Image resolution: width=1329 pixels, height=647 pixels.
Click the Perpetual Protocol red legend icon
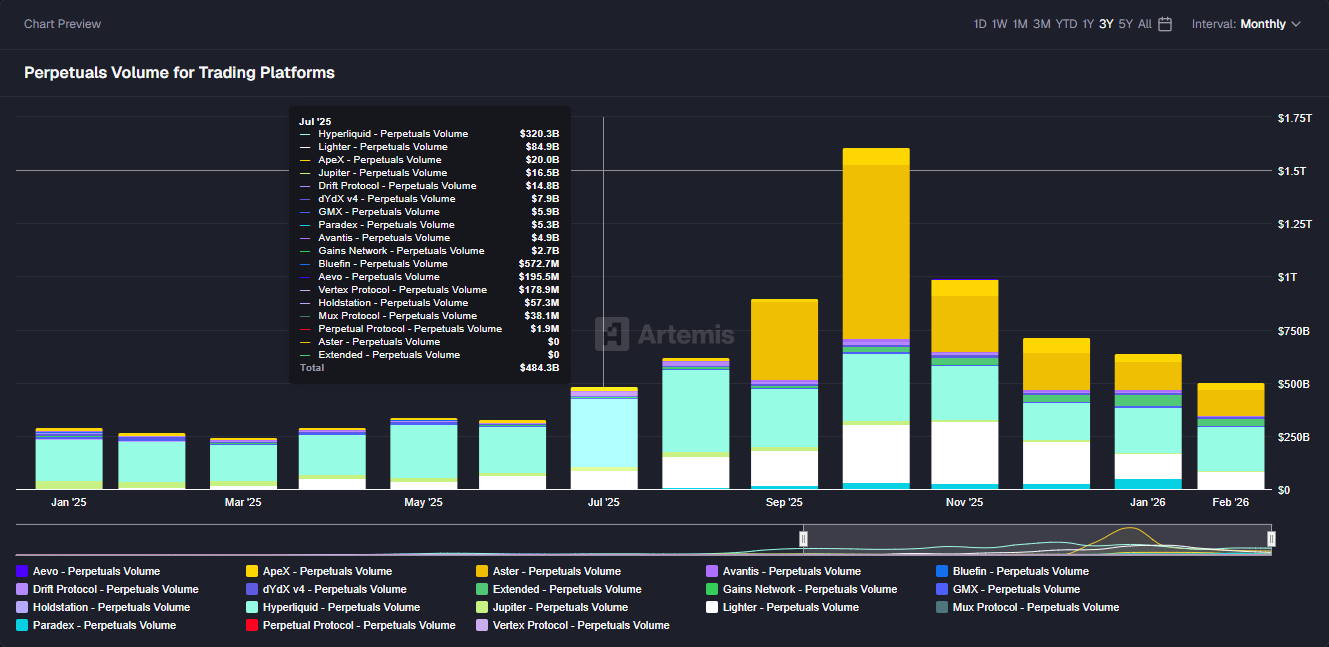252,626
